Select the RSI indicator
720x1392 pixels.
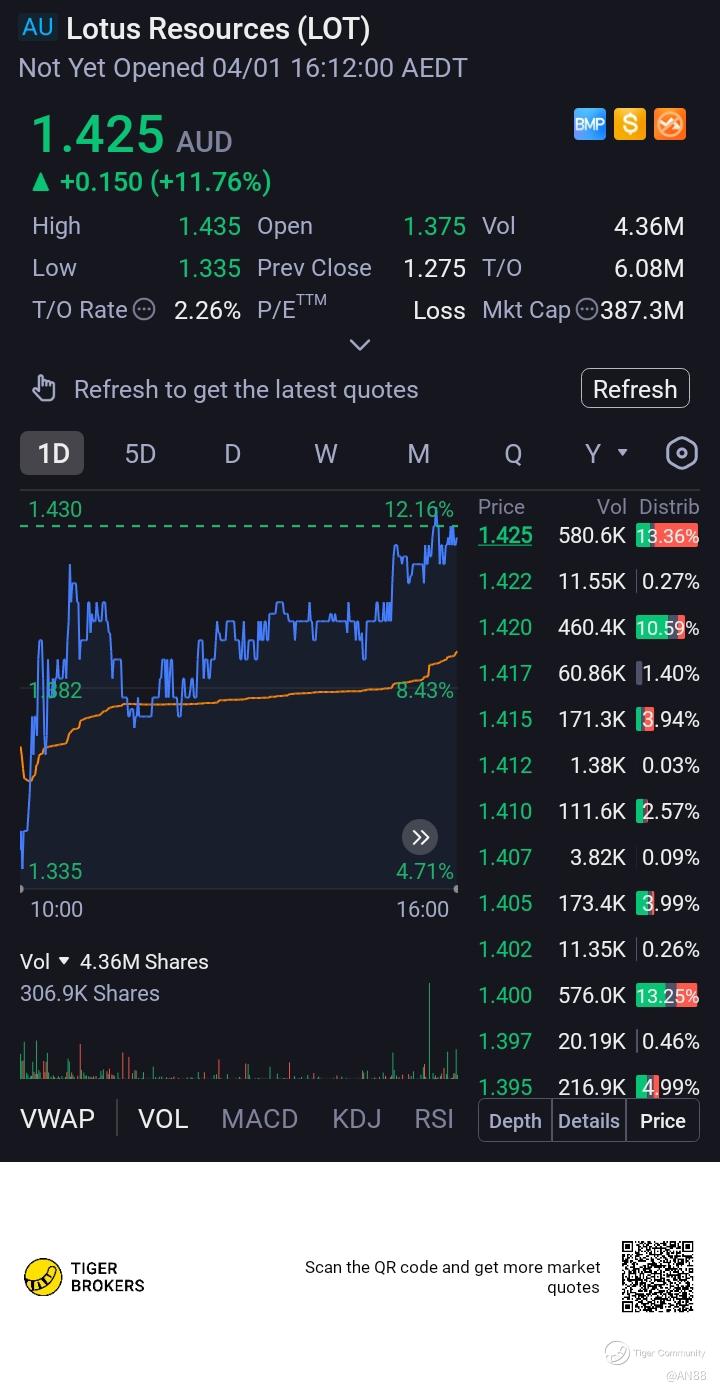click(434, 1118)
